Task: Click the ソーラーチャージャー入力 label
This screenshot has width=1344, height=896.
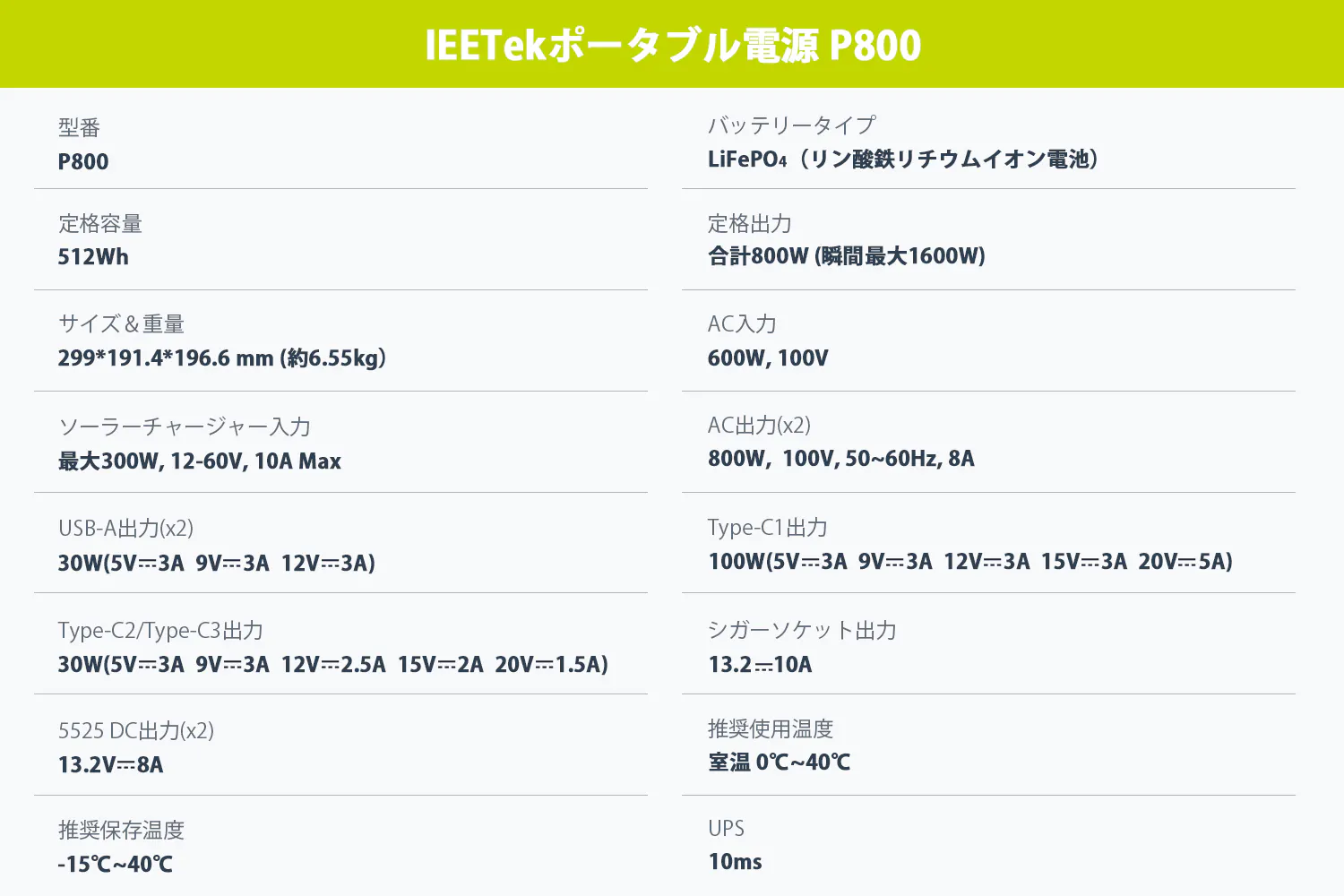Action: [x=184, y=426]
